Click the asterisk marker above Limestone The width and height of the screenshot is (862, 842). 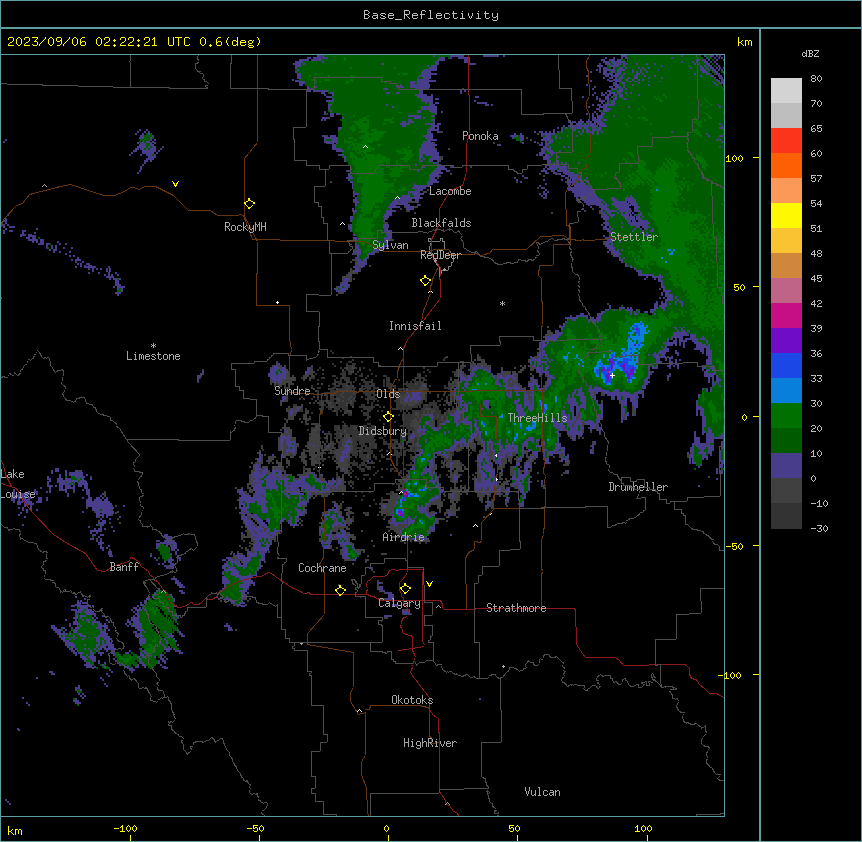[153, 346]
